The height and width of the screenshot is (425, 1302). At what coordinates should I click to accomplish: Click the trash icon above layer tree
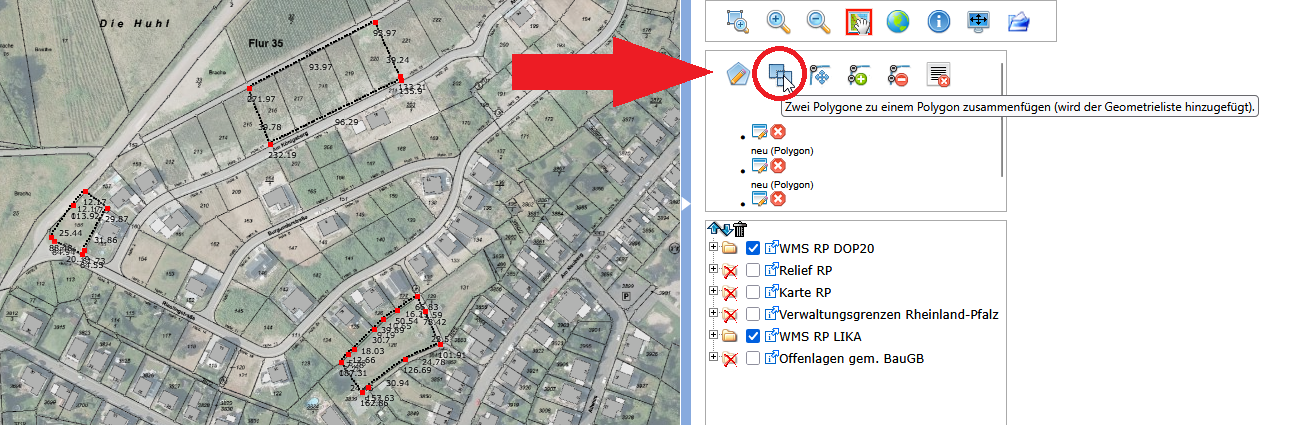[x=740, y=229]
